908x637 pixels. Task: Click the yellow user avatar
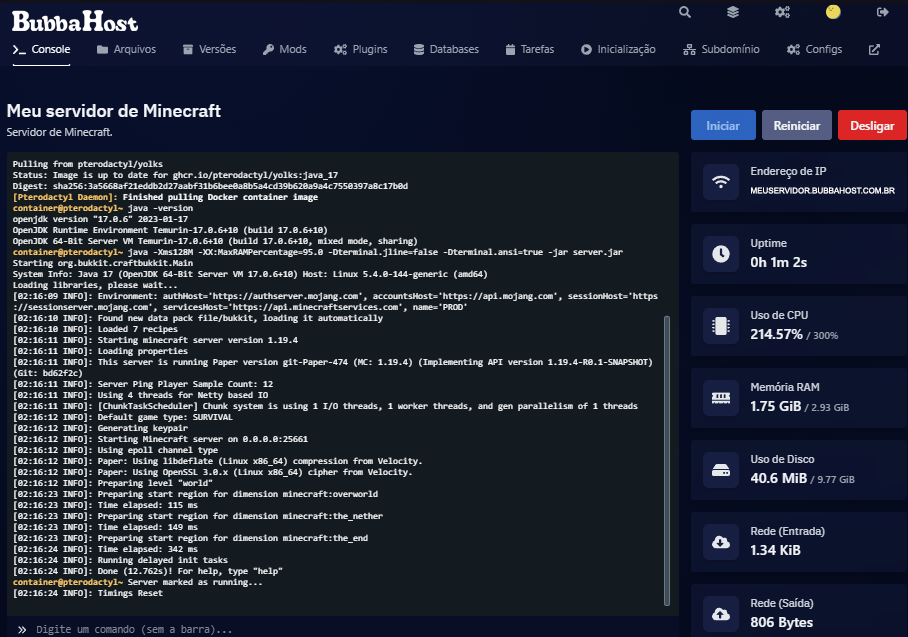tap(833, 12)
